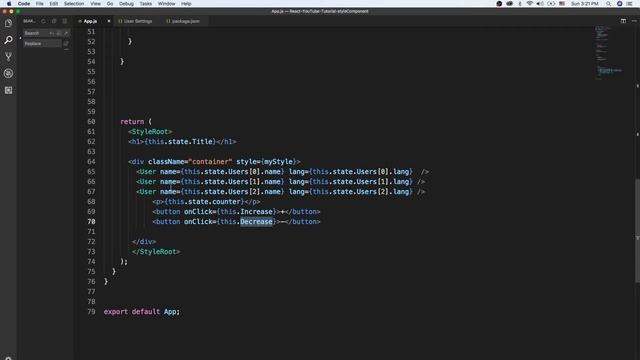
Task: Click the Wi-Fi status icon in menu bar
Action: 529,4
